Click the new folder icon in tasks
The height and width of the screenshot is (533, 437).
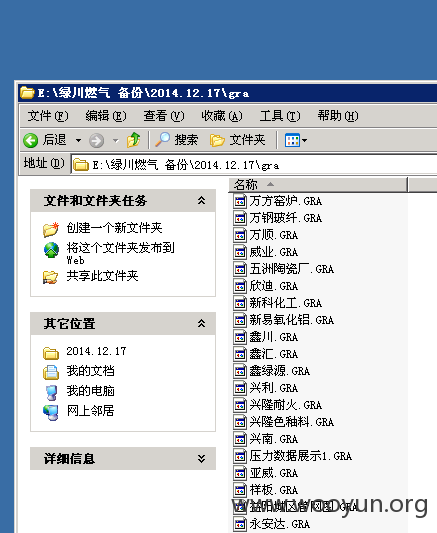(51, 229)
